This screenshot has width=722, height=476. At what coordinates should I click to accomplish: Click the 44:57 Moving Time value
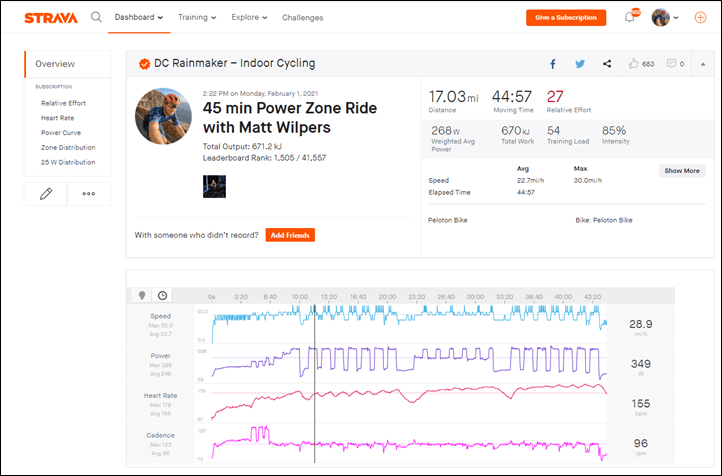[x=512, y=97]
